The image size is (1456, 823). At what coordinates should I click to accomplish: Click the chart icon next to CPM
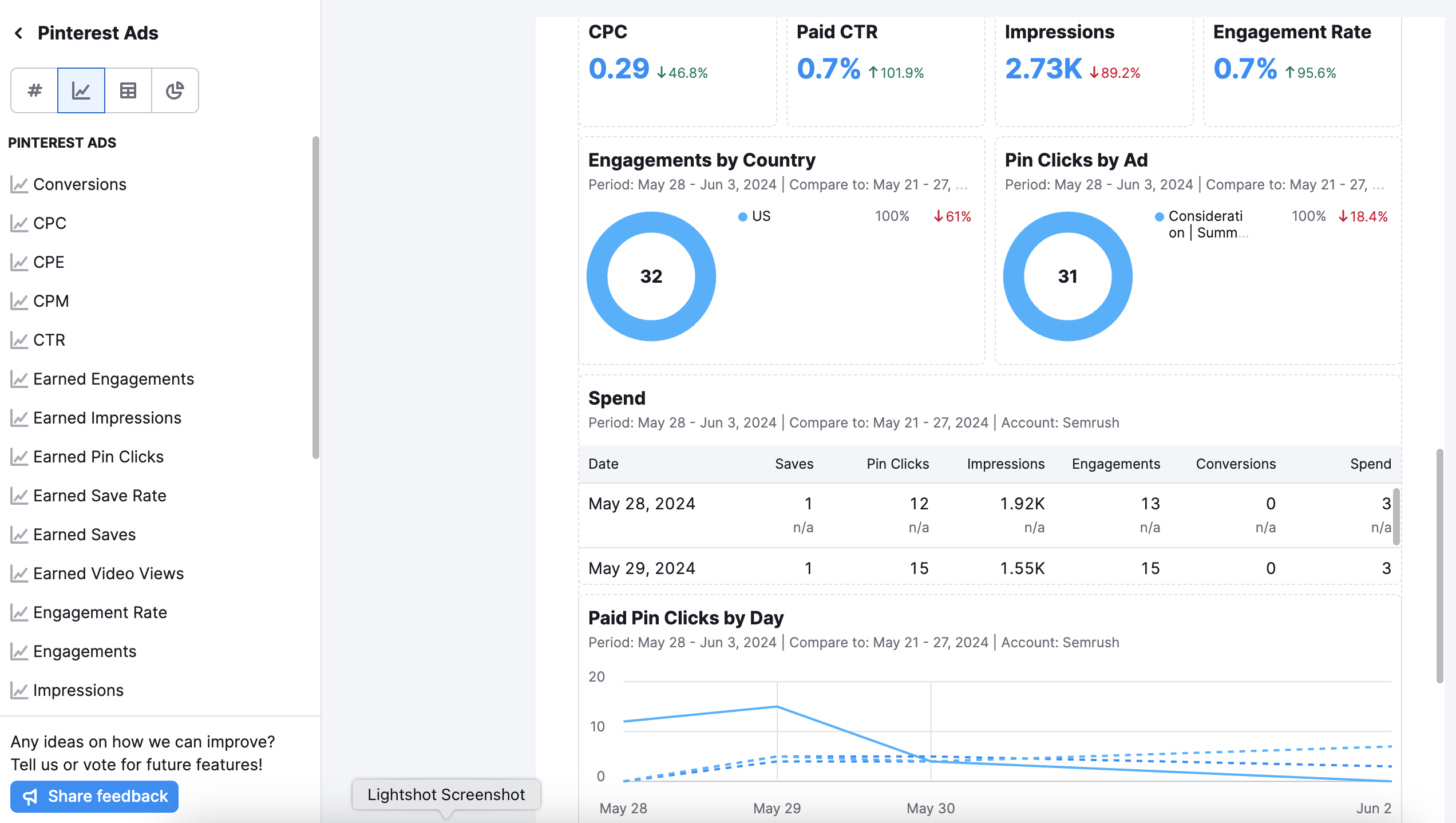[19, 300]
